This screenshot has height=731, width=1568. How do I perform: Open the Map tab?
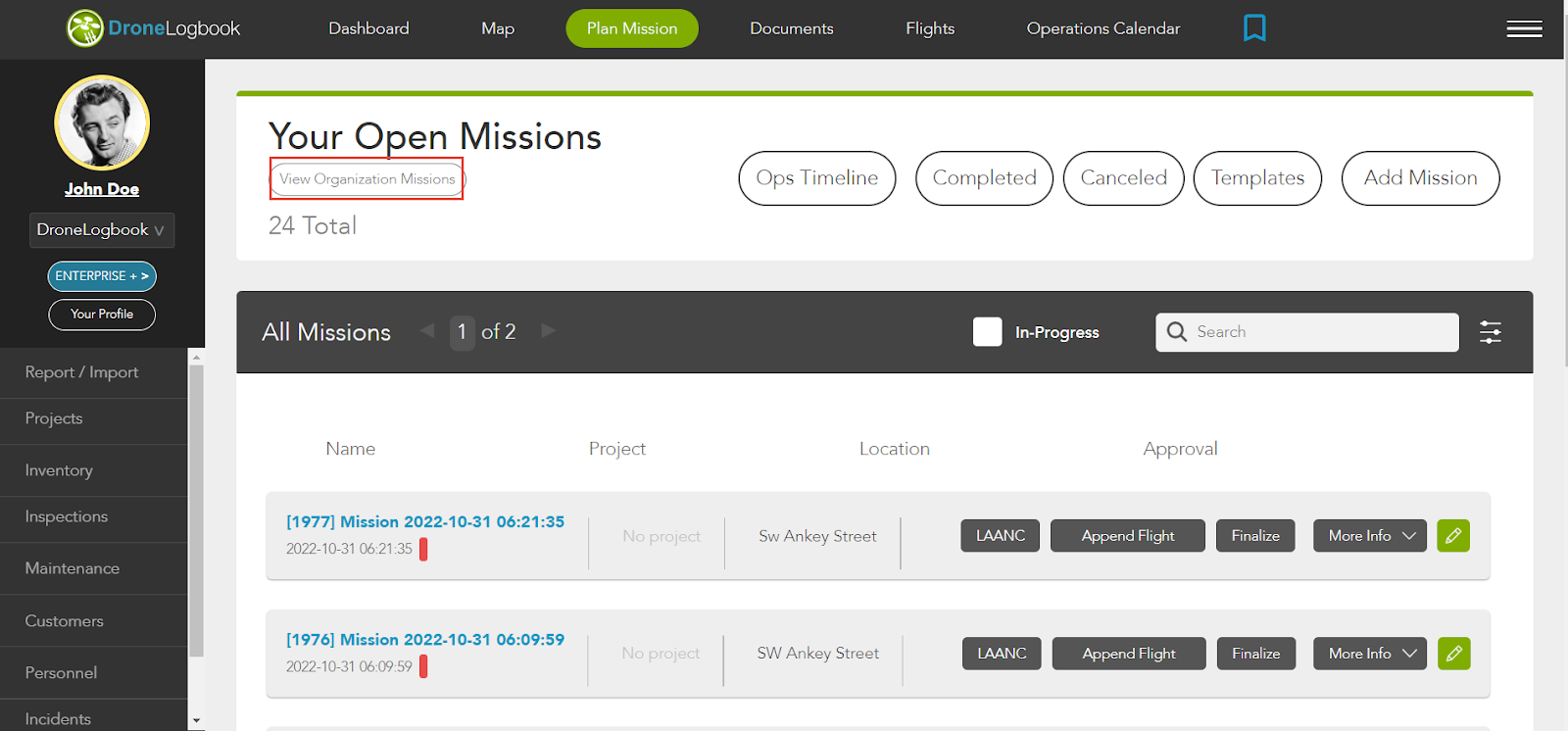pyautogui.click(x=498, y=28)
